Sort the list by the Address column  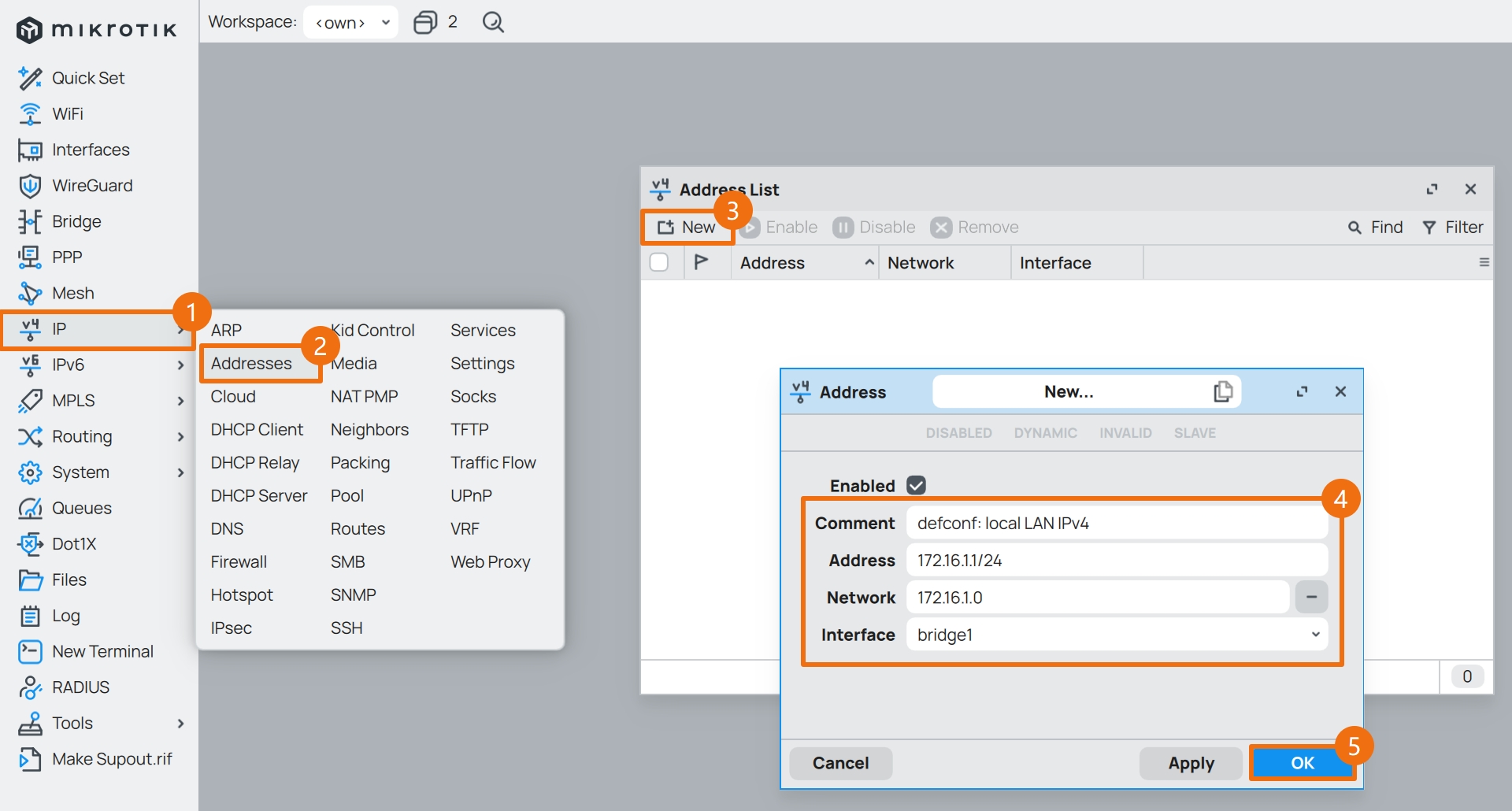(806, 262)
